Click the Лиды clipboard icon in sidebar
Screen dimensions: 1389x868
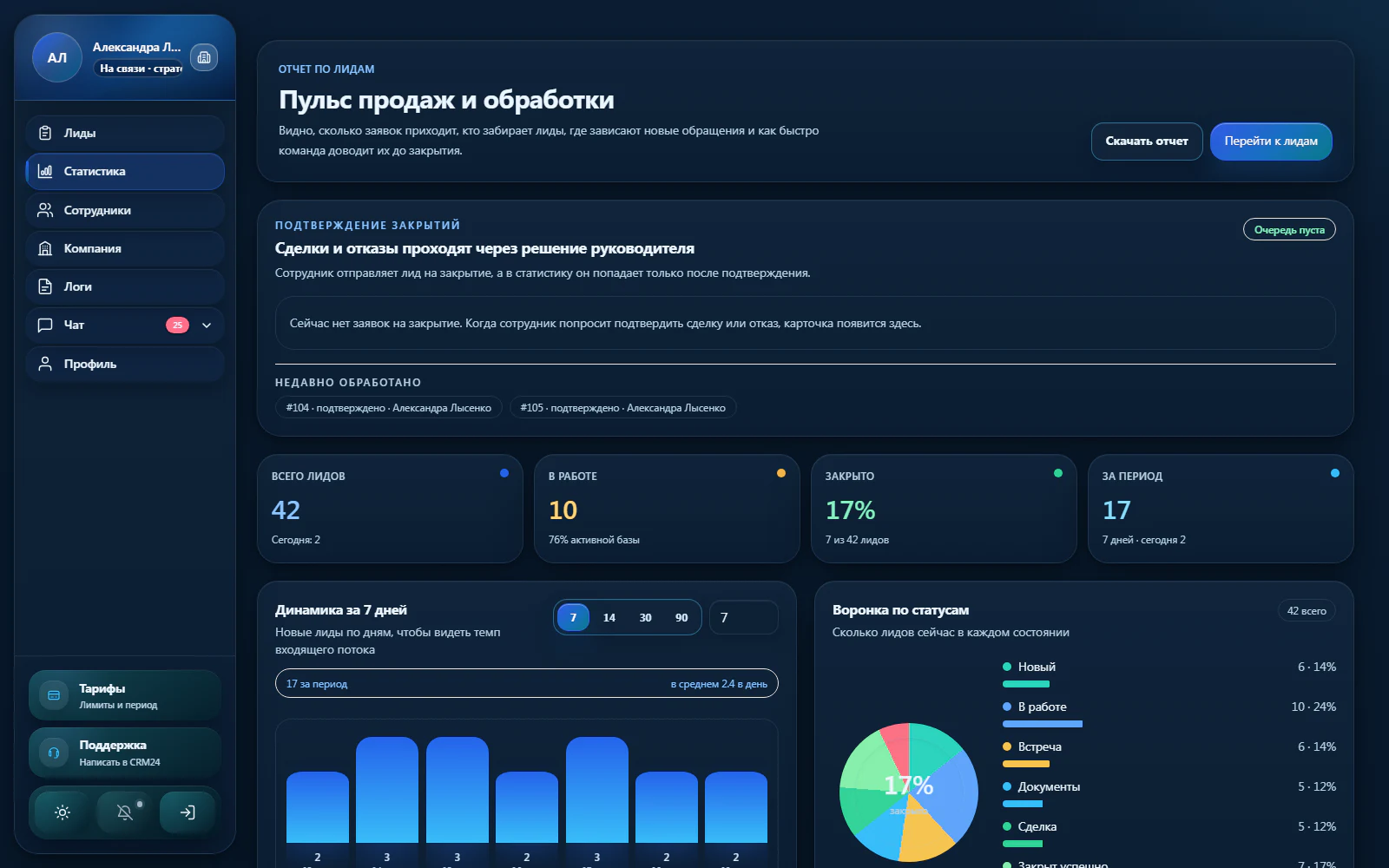[45, 133]
